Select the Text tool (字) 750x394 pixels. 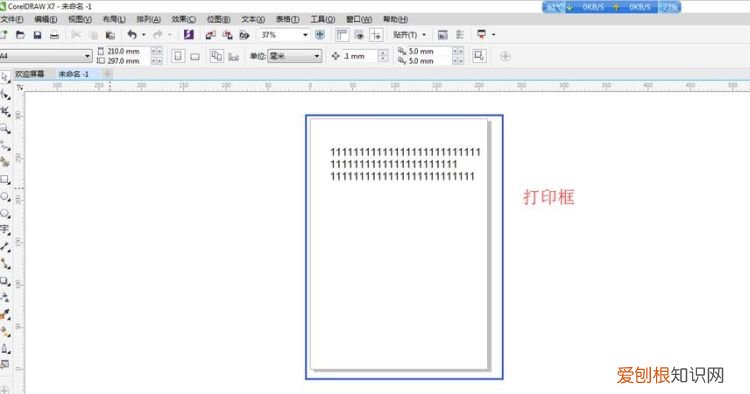click(5, 230)
